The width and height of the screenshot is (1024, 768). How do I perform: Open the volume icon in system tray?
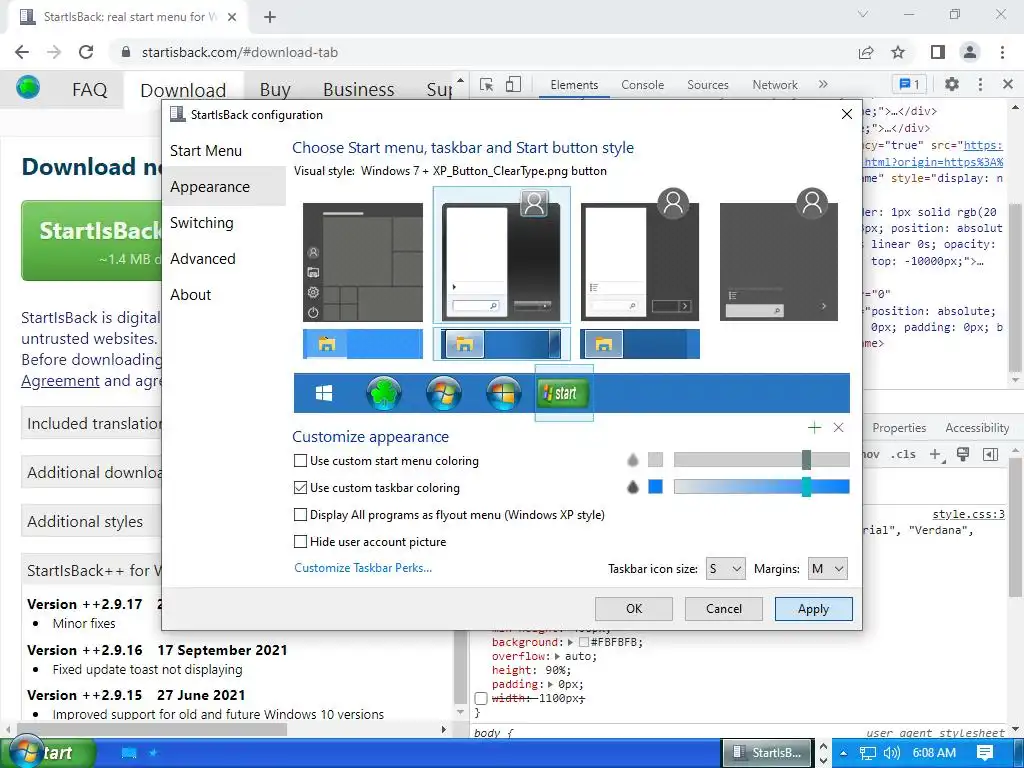tap(892, 753)
